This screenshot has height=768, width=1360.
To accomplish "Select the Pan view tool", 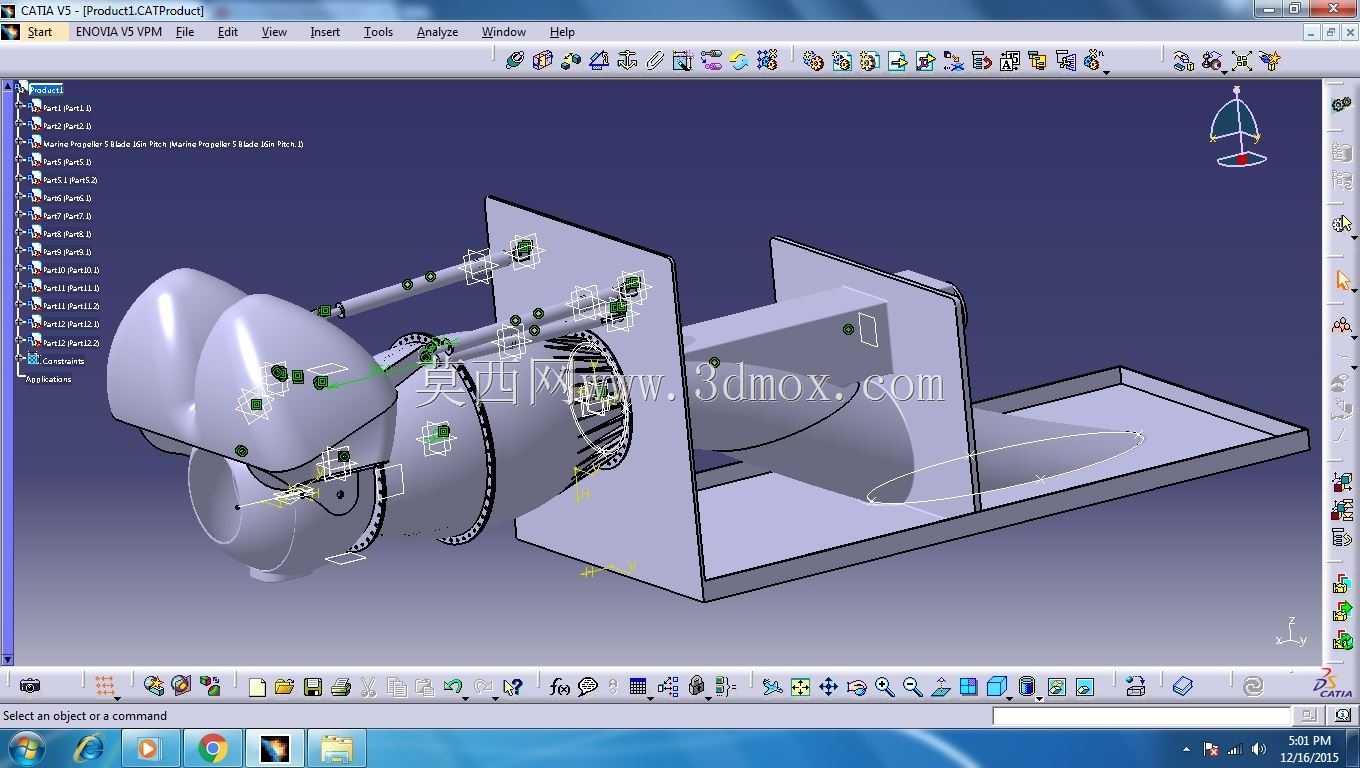I will [828, 687].
